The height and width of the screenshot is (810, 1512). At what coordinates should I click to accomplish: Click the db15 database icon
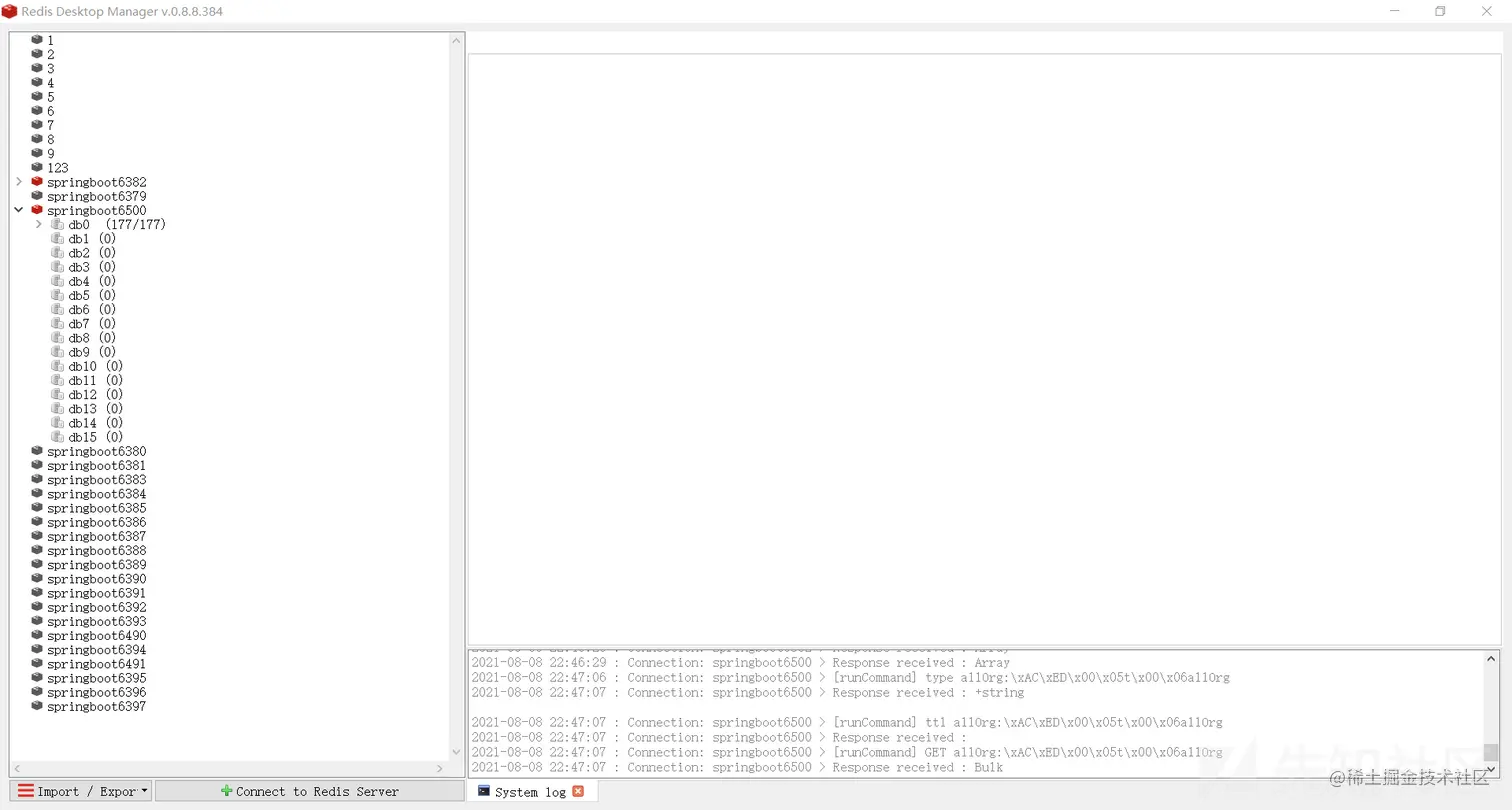(x=58, y=437)
